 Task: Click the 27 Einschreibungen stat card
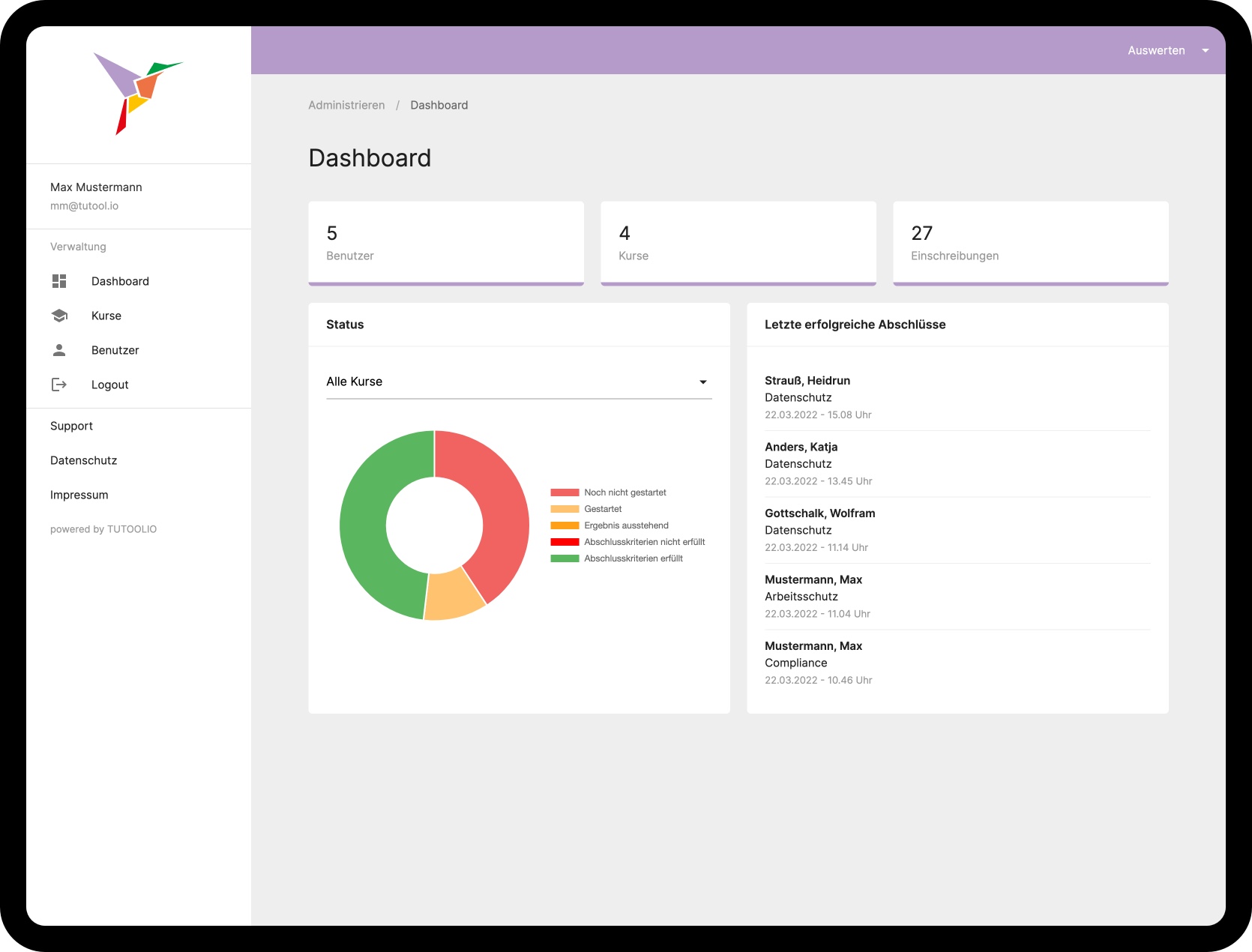(1030, 243)
